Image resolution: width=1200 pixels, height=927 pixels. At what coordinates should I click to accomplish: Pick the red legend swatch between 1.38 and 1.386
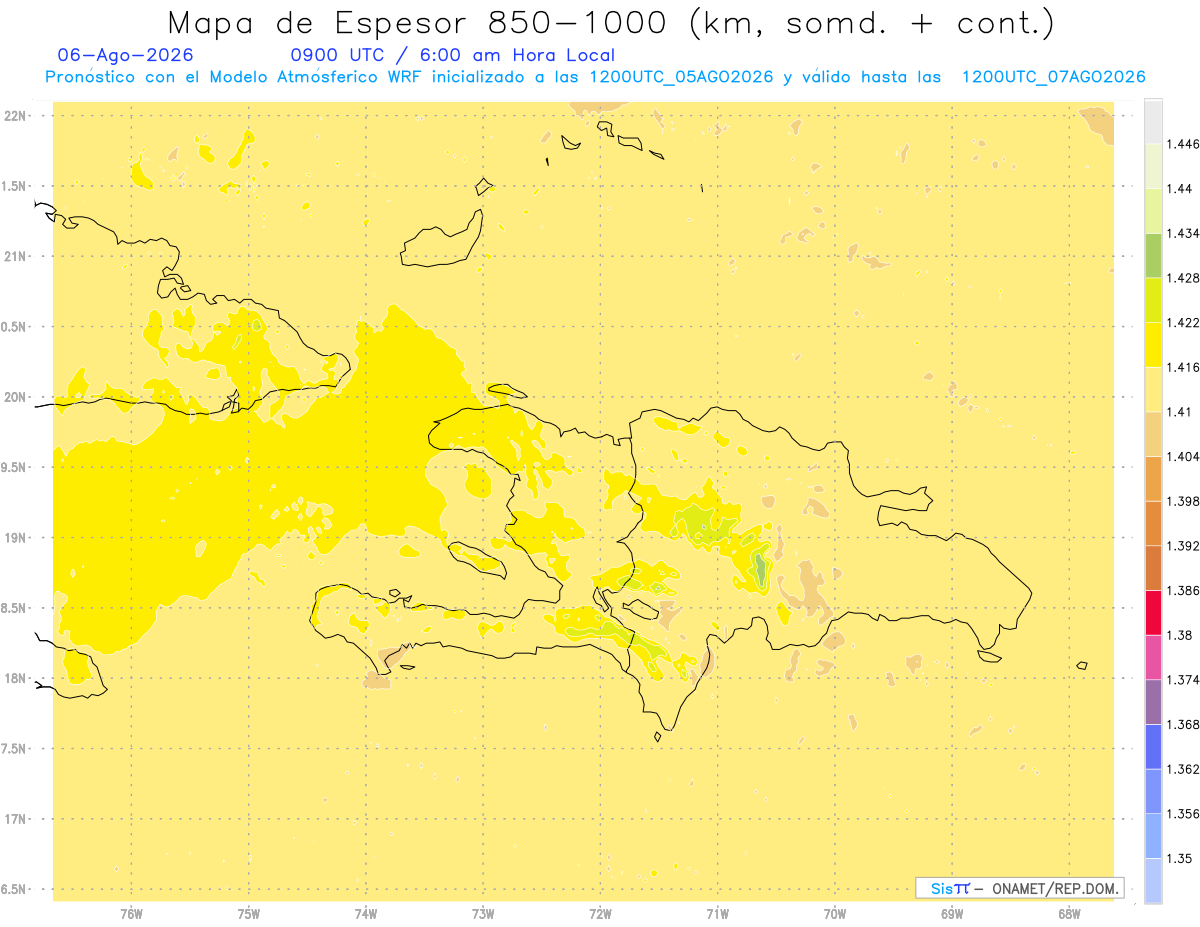coord(1153,612)
